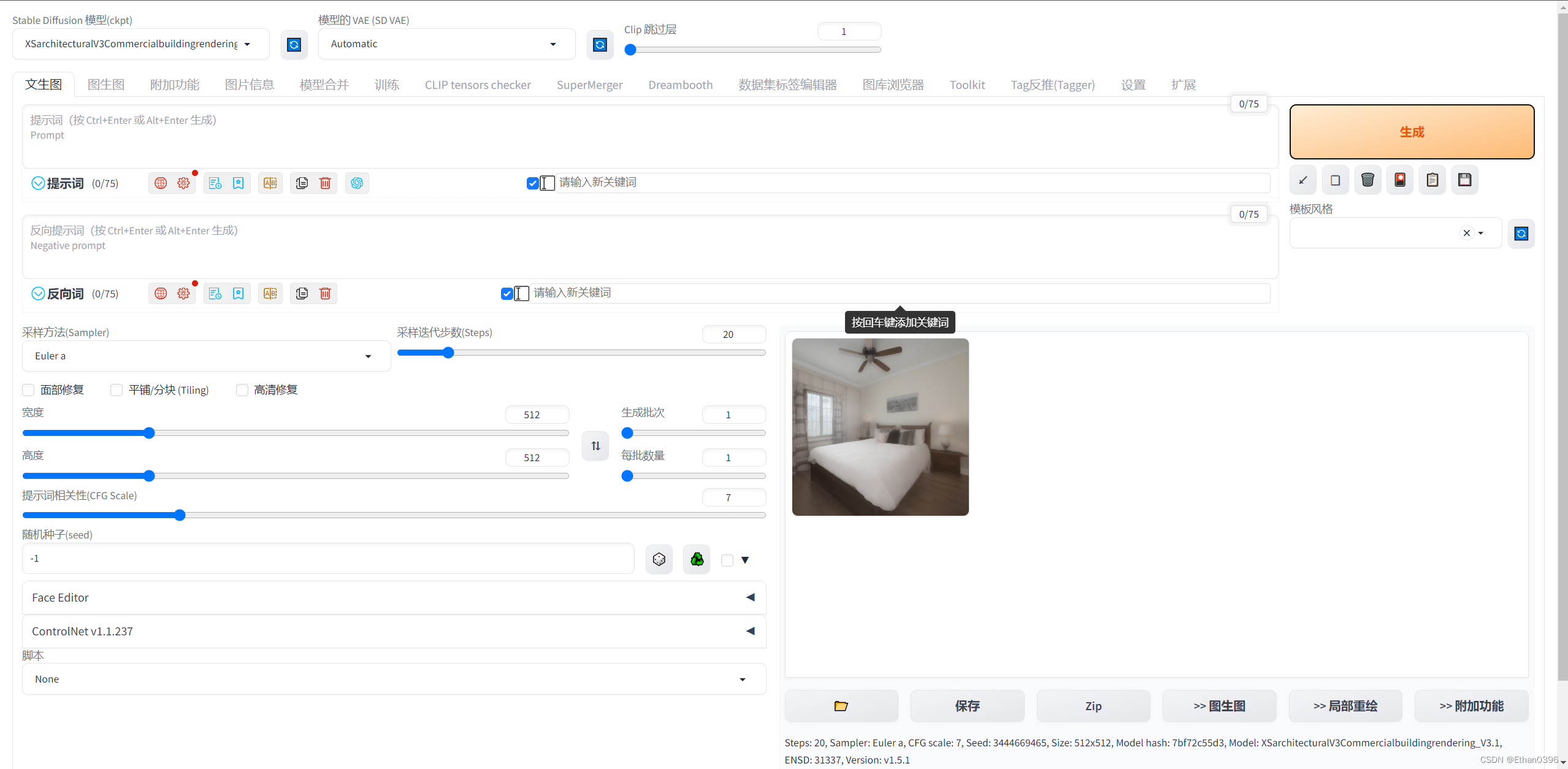The image size is (1568, 769).
Task: Open the Dreambooth tab
Action: tap(680, 85)
